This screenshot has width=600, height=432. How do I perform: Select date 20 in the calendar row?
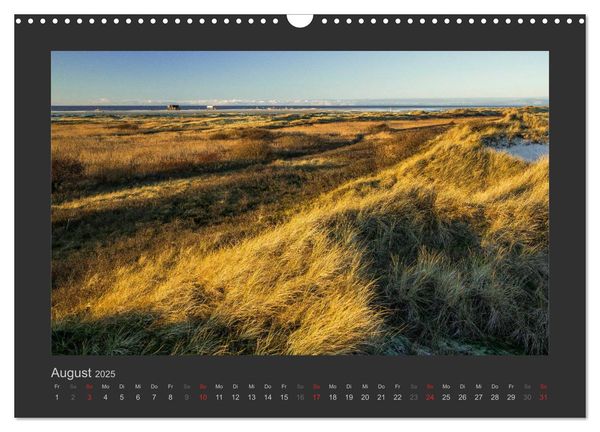(x=365, y=397)
